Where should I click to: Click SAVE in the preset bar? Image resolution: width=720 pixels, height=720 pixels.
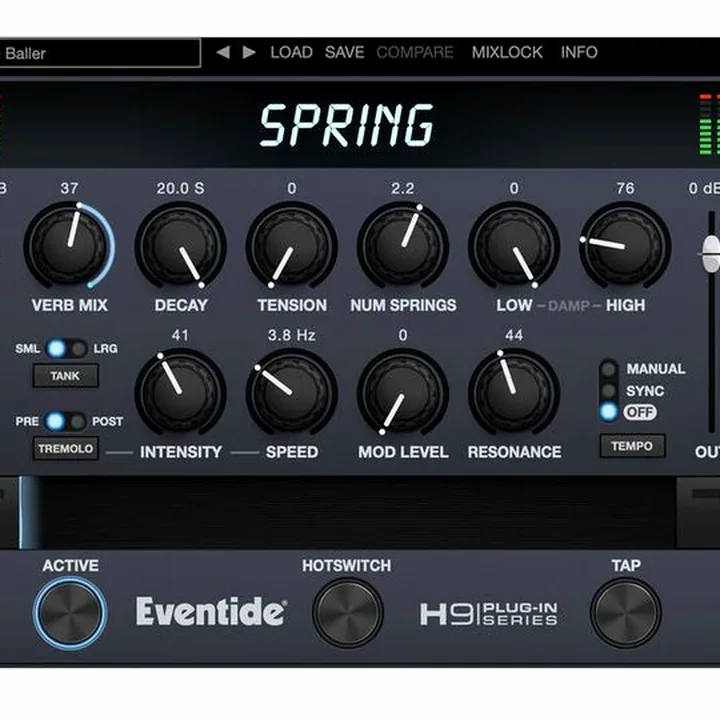click(x=344, y=52)
